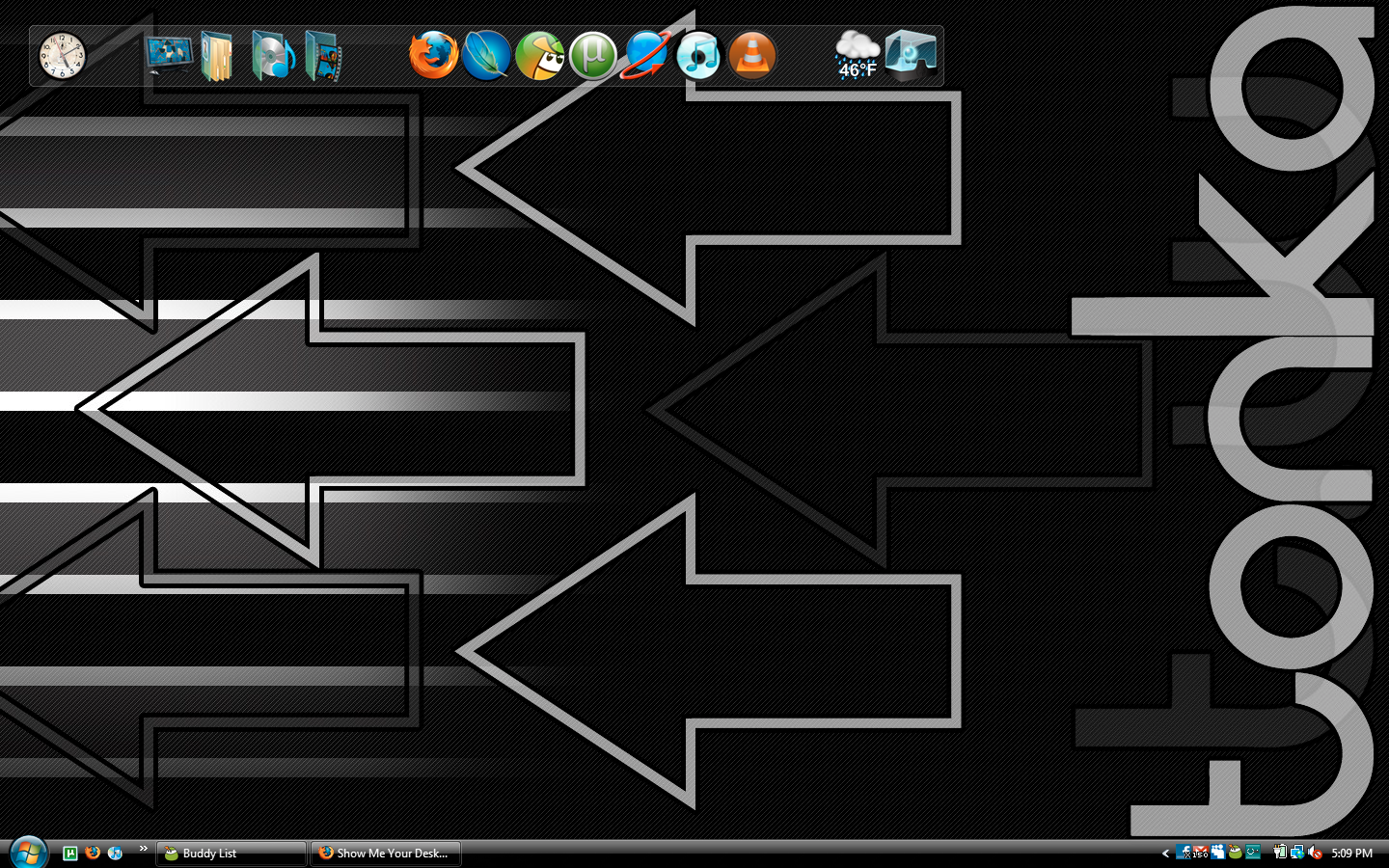Unmute the muted volume tray icon
Image resolution: width=1389 pixels, height=868 pixels.
pos(1315,853)
